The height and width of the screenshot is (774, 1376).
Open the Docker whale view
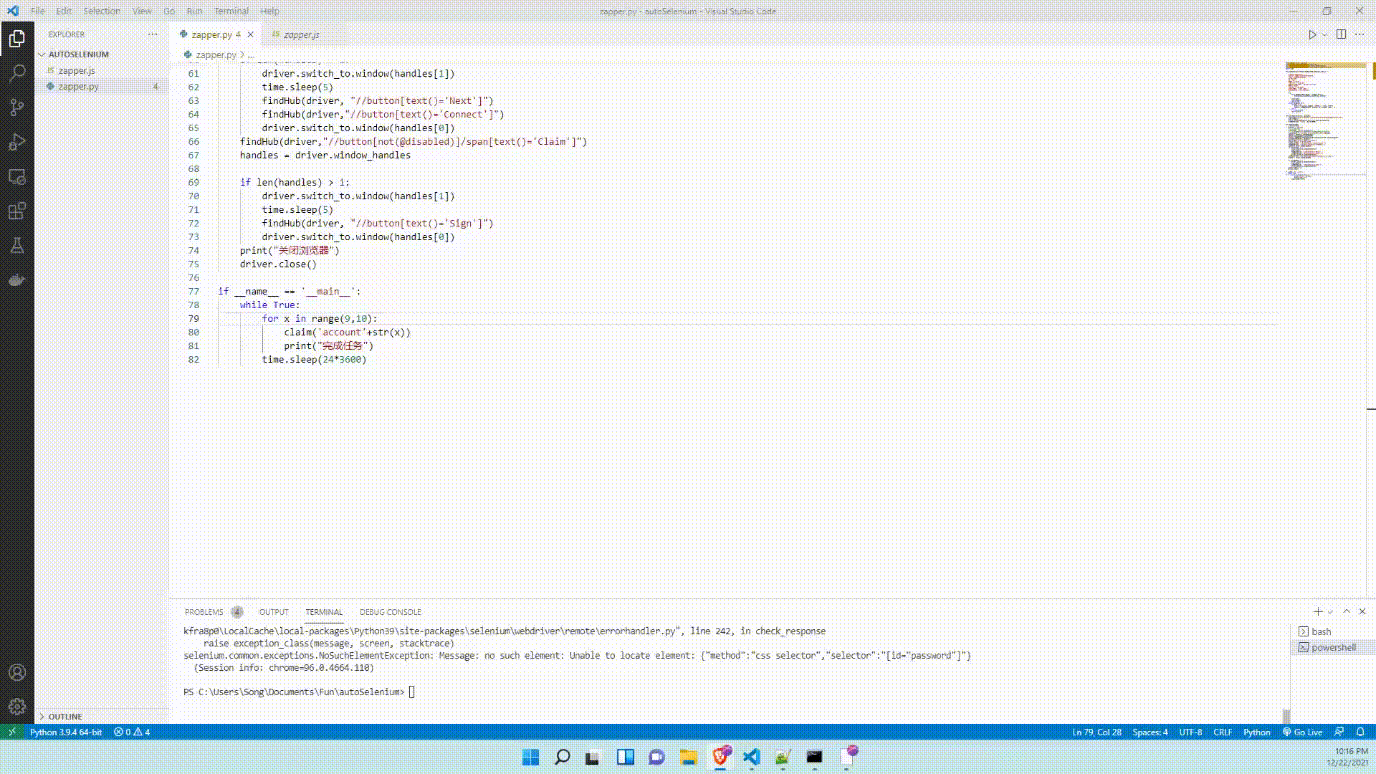pos(17,280)
